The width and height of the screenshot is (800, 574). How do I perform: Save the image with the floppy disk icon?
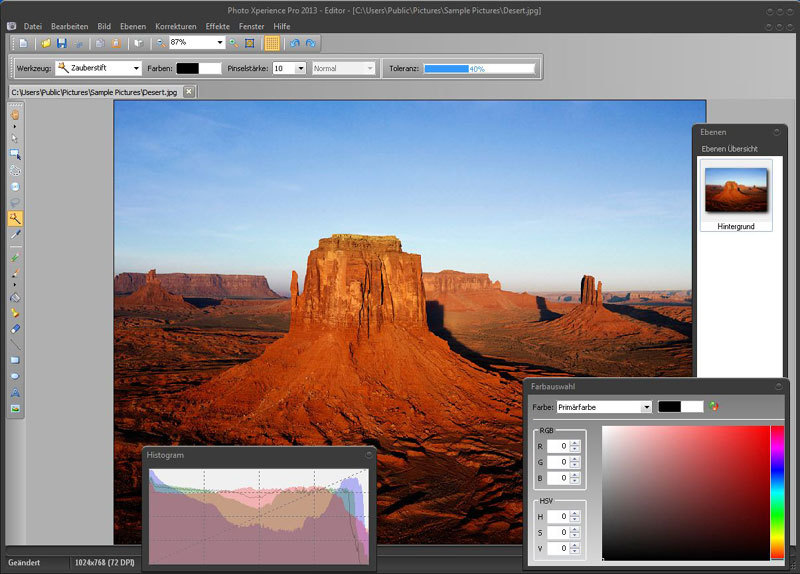click(62, 43)
